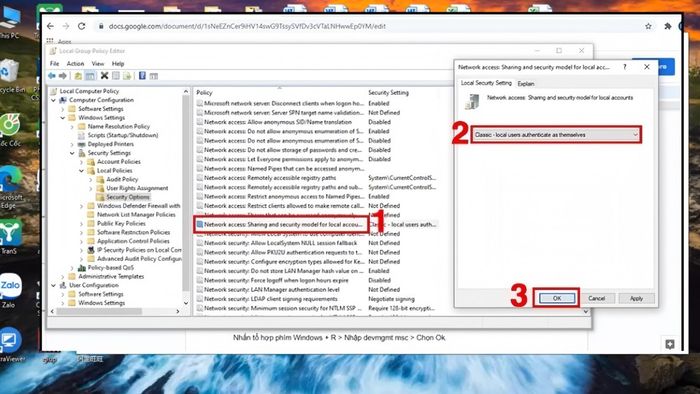The height and width of the screenshot is (394, 700).
Task: Open UltraViewer desktop icon
Action: pyautogui.click(x=11, y=344)
